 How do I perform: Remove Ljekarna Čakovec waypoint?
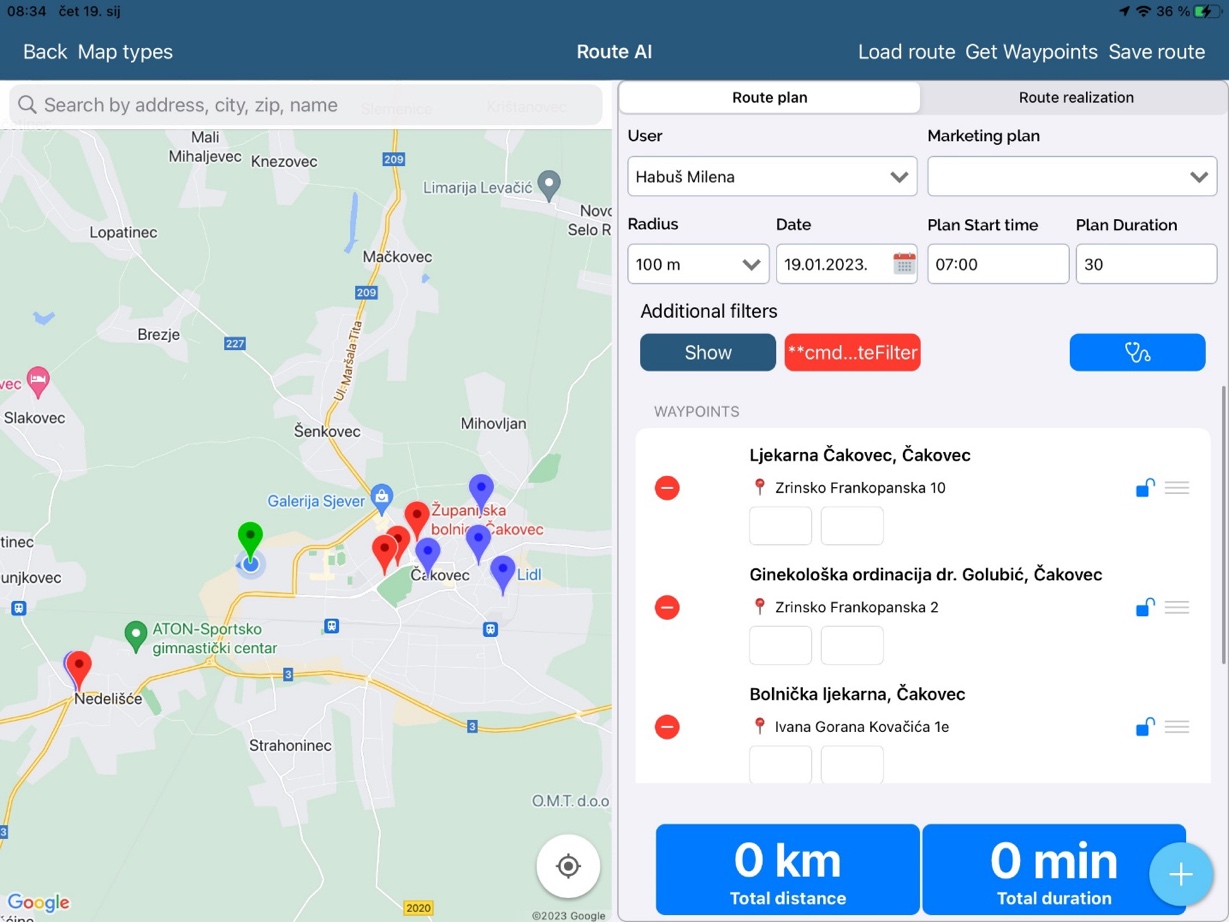(667, 488)
